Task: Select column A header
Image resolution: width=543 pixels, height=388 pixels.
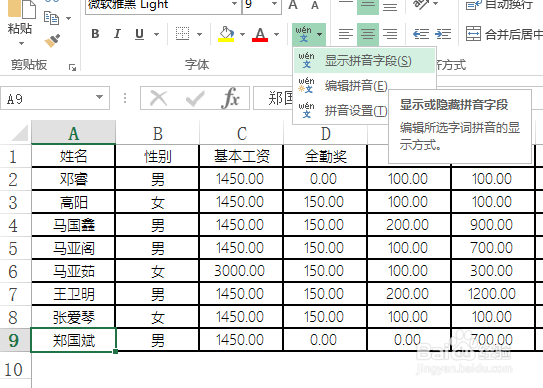Action: click(x=73, y=133)
